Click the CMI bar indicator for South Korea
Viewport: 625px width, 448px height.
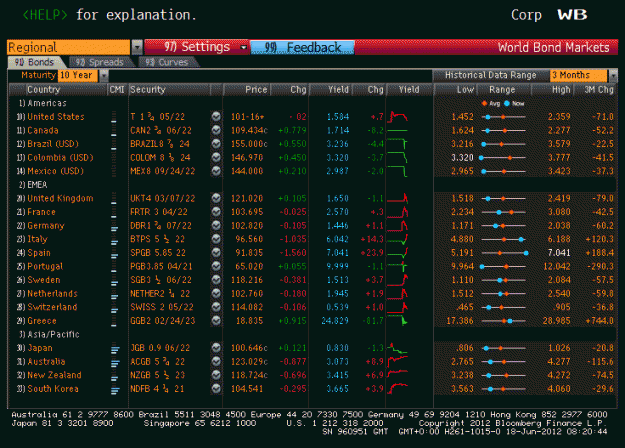click(x=115, y=388)
